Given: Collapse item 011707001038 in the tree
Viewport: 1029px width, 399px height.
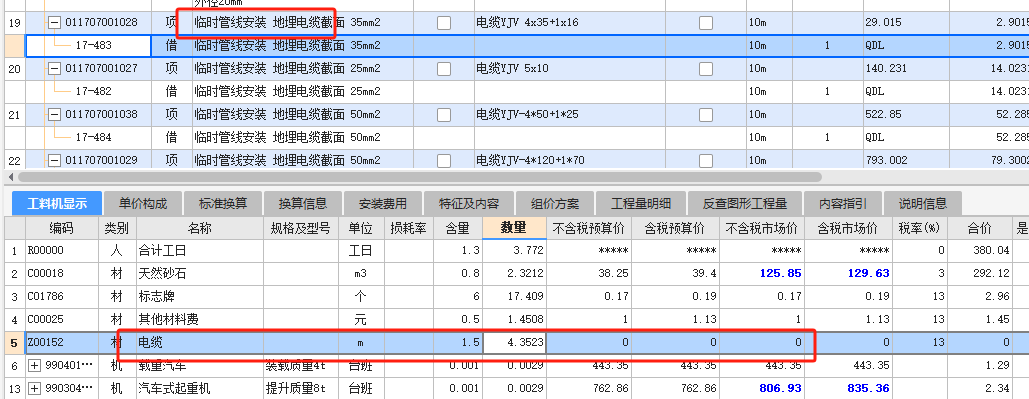Looking at the screenshot, I should pos(55,115).
